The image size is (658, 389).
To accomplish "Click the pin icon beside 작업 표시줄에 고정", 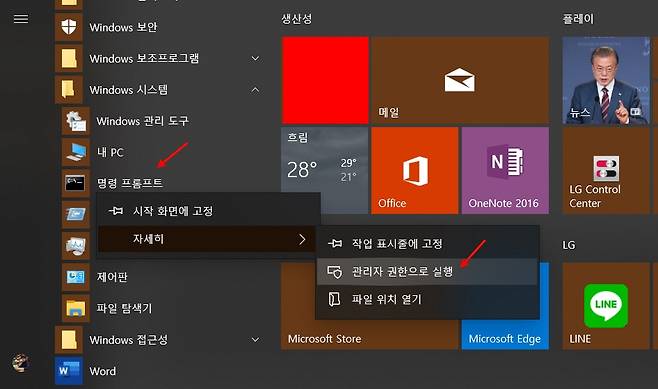I will click(x=334, y=243).
